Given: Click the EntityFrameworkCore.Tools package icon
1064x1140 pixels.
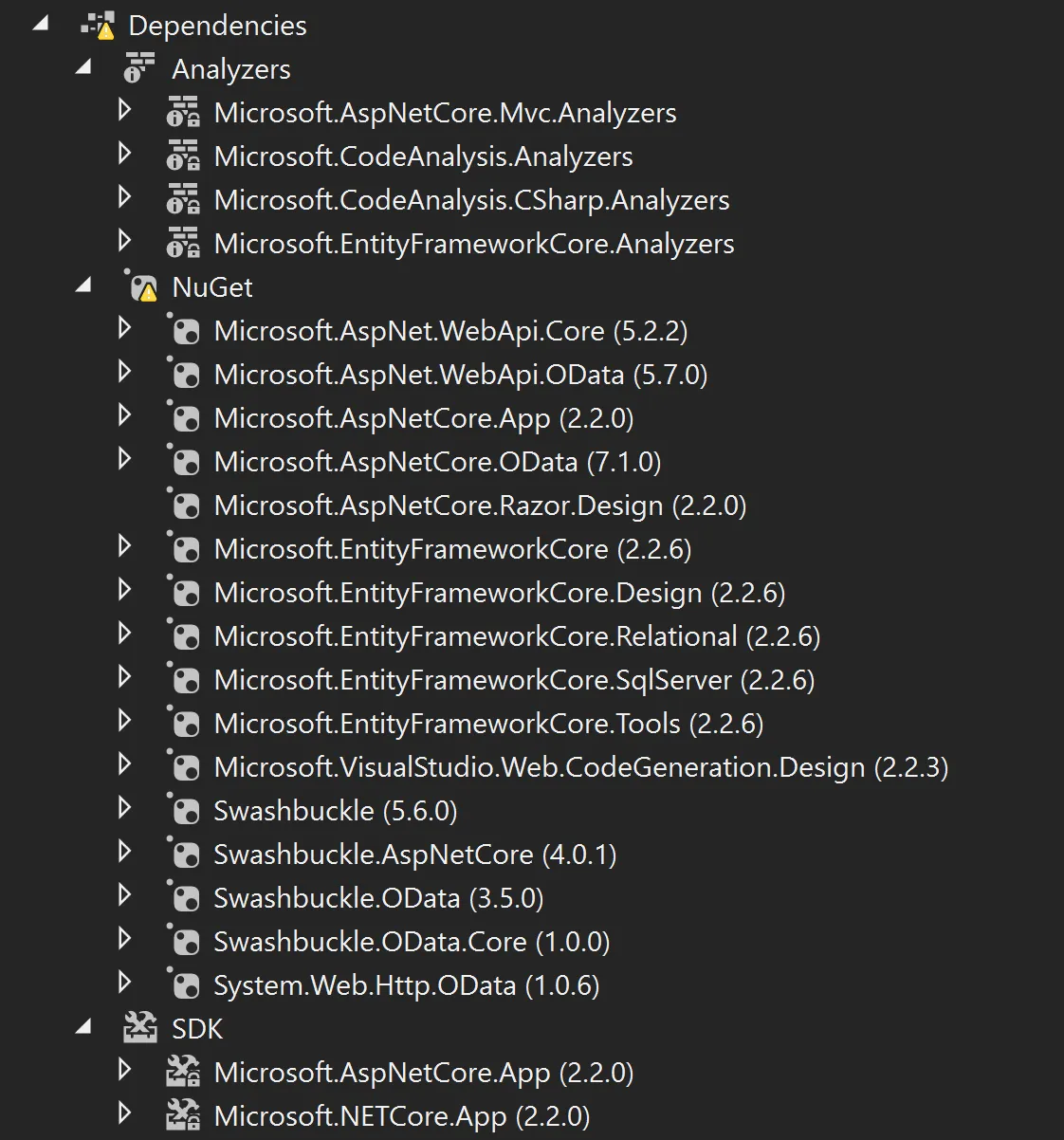Looking at the screenshot, I should click(184, 723).
